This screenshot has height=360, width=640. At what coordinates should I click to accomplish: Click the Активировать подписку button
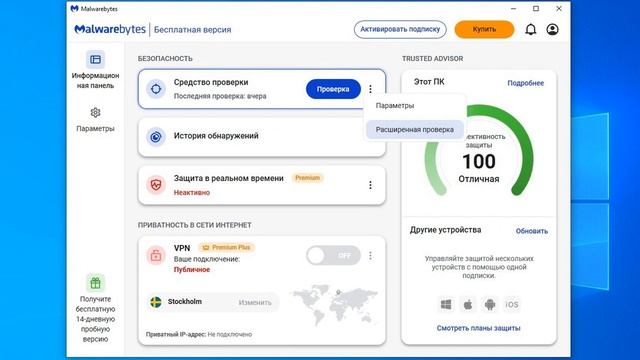point(400,29)
